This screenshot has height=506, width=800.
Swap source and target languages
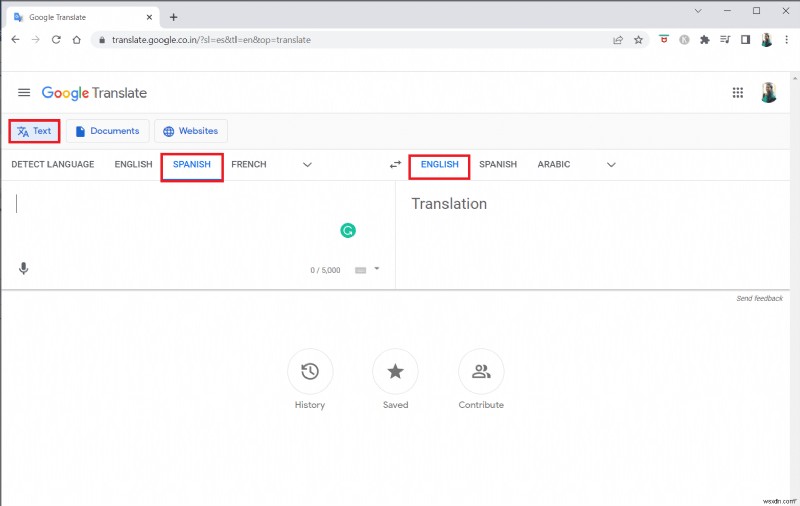point(395,164)
